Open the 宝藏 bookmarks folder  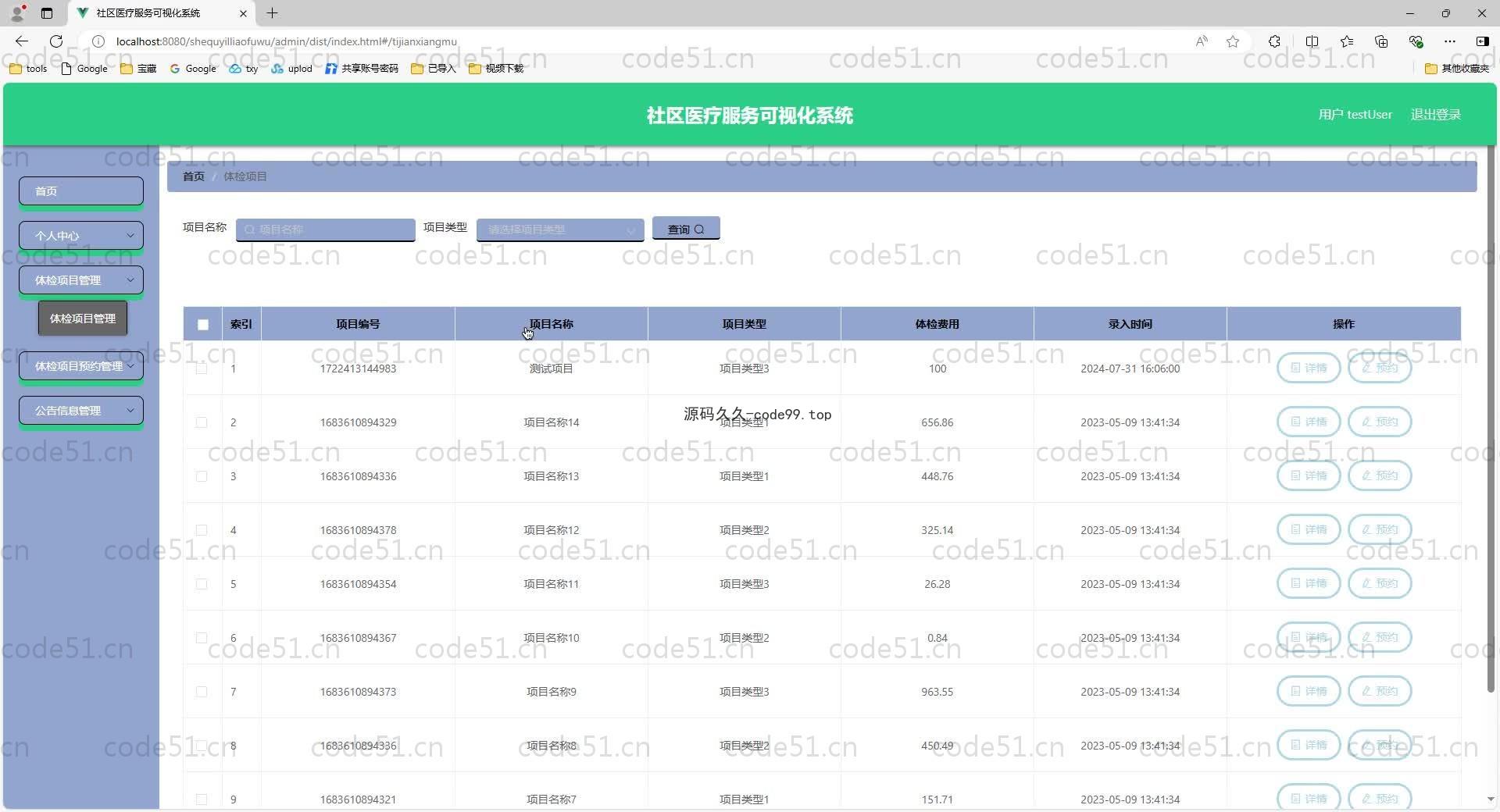pyautogui.click(x=138, y=69)
